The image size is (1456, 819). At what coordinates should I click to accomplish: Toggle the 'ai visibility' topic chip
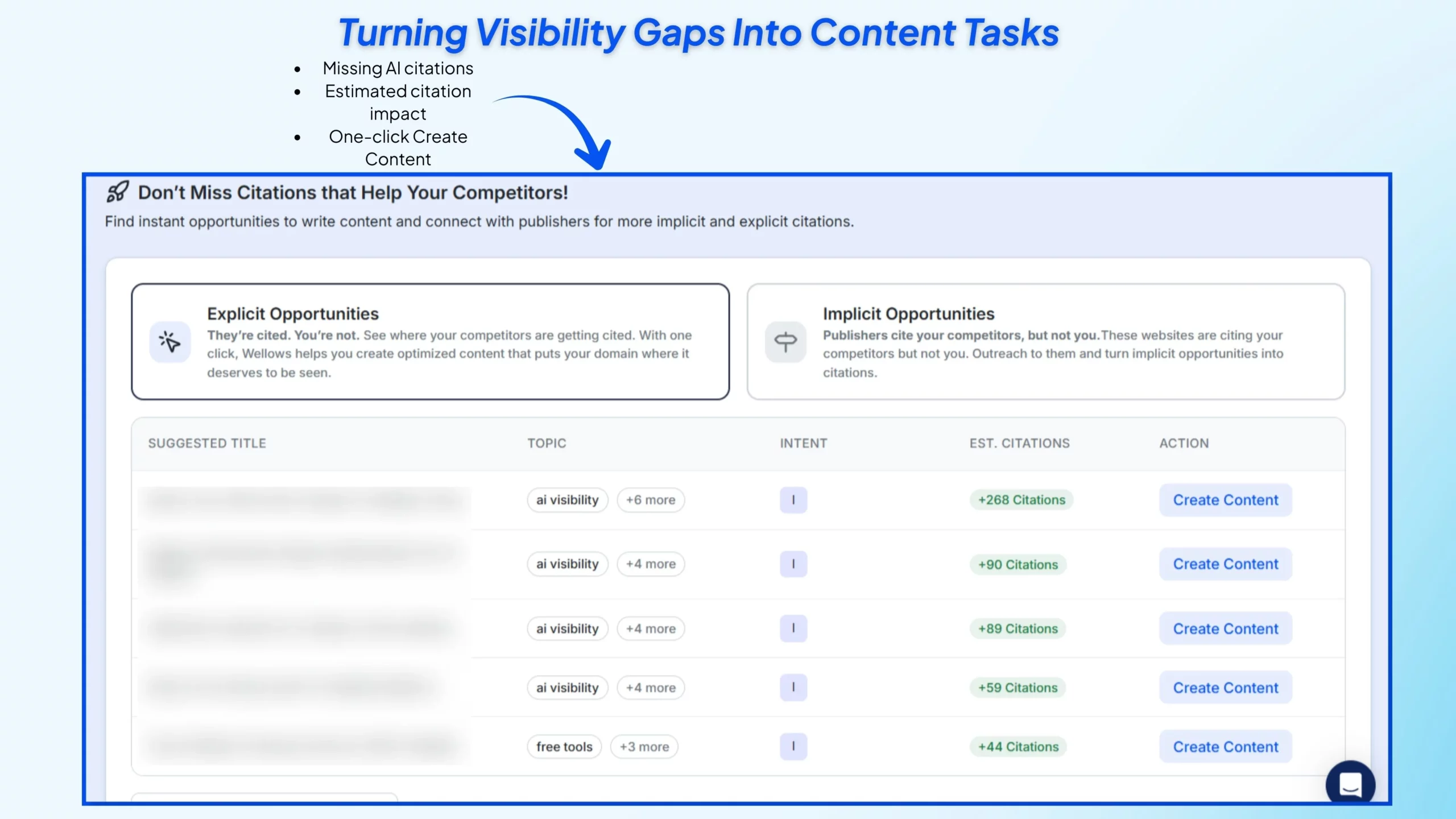coord(567,500)
